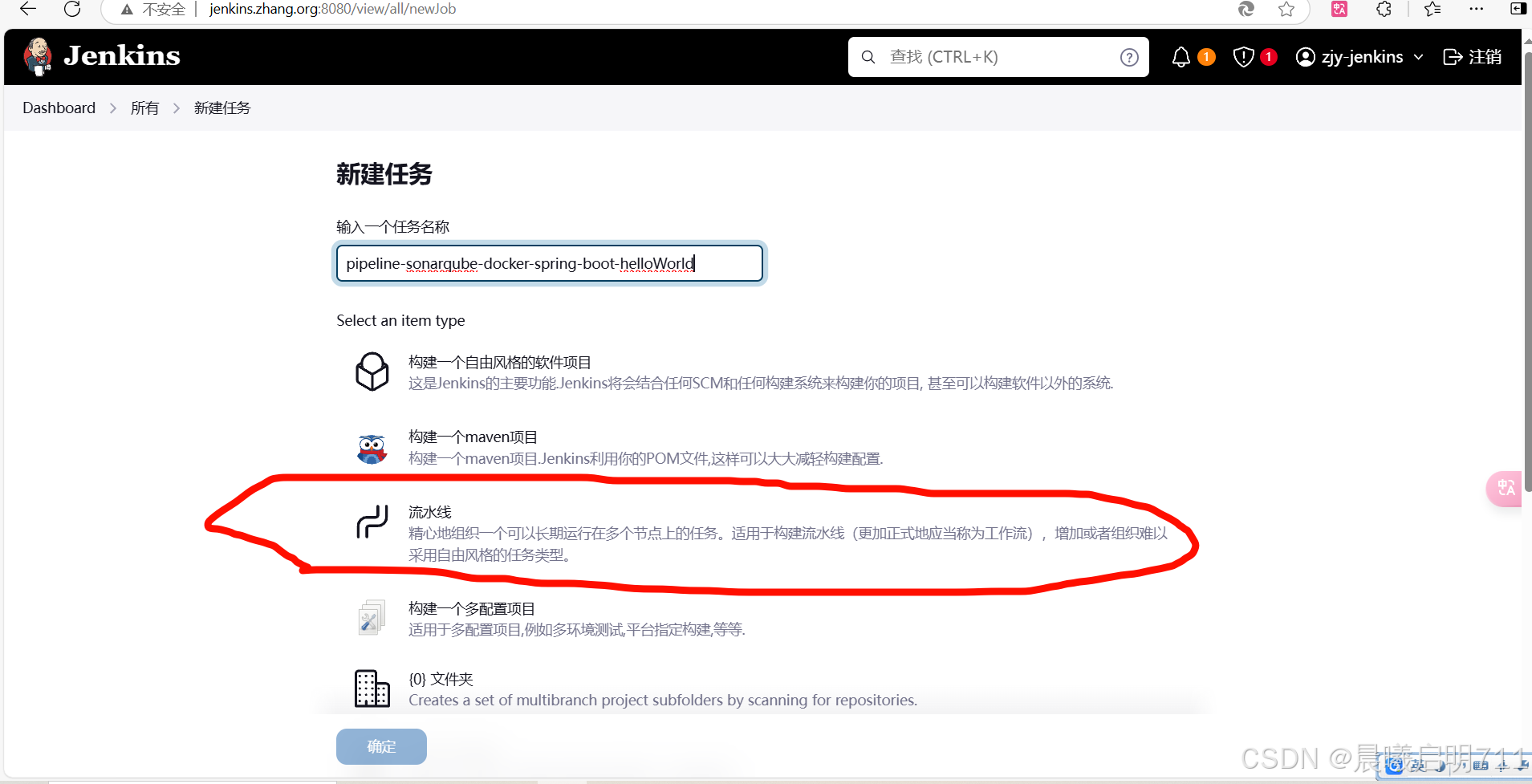Viewport: 1532px width, 784px height.
Task: Choose 构建一个多配置项目 item type
Action: (471, 608)
